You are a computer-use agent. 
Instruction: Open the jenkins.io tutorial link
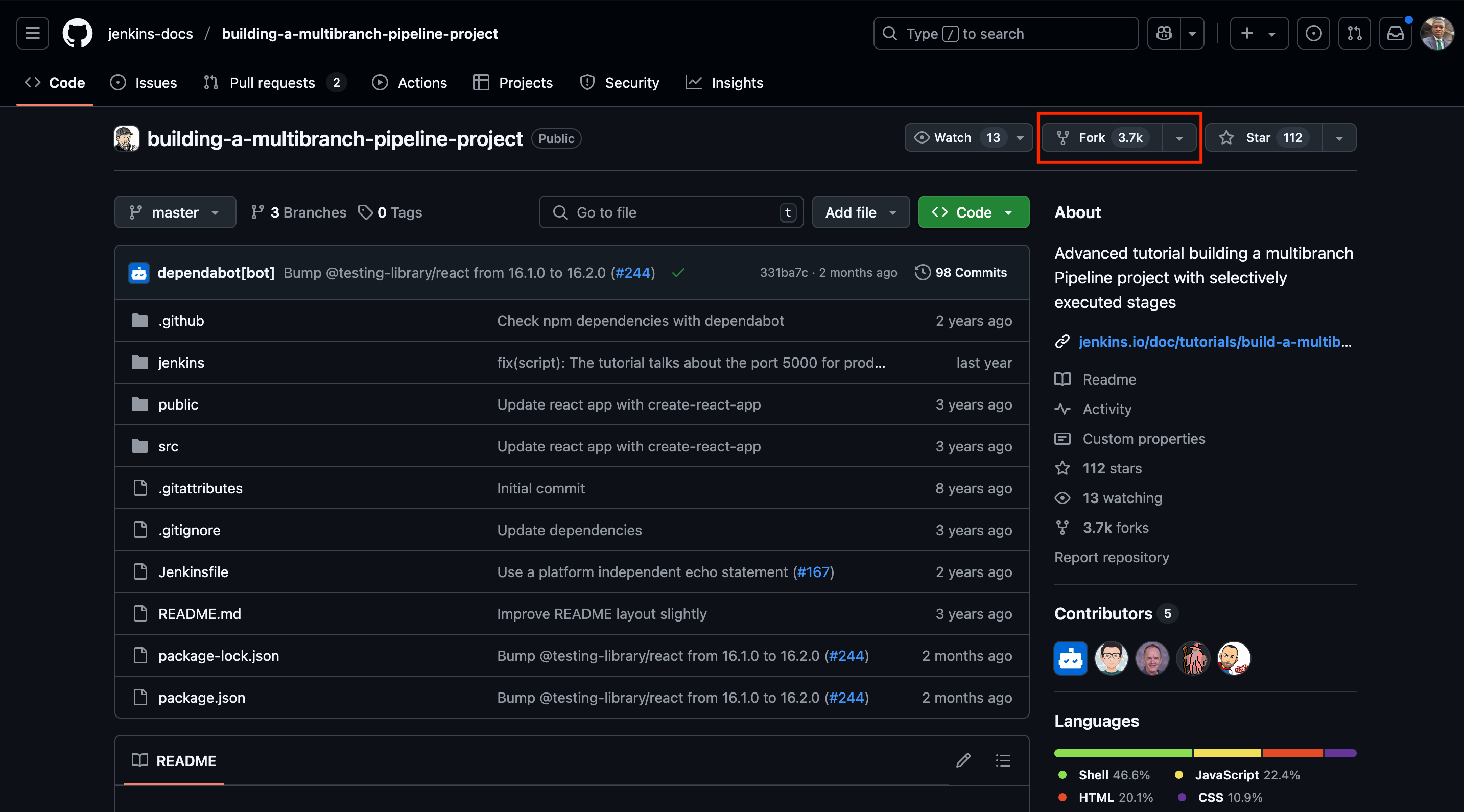coord(1215,342)
